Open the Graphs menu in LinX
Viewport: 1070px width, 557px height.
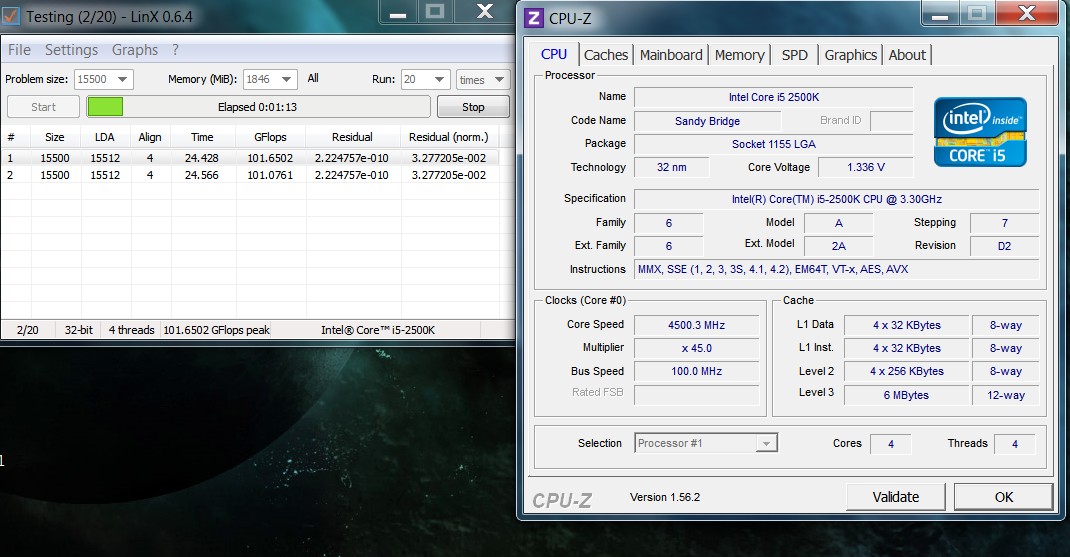[x=134, y=50]
